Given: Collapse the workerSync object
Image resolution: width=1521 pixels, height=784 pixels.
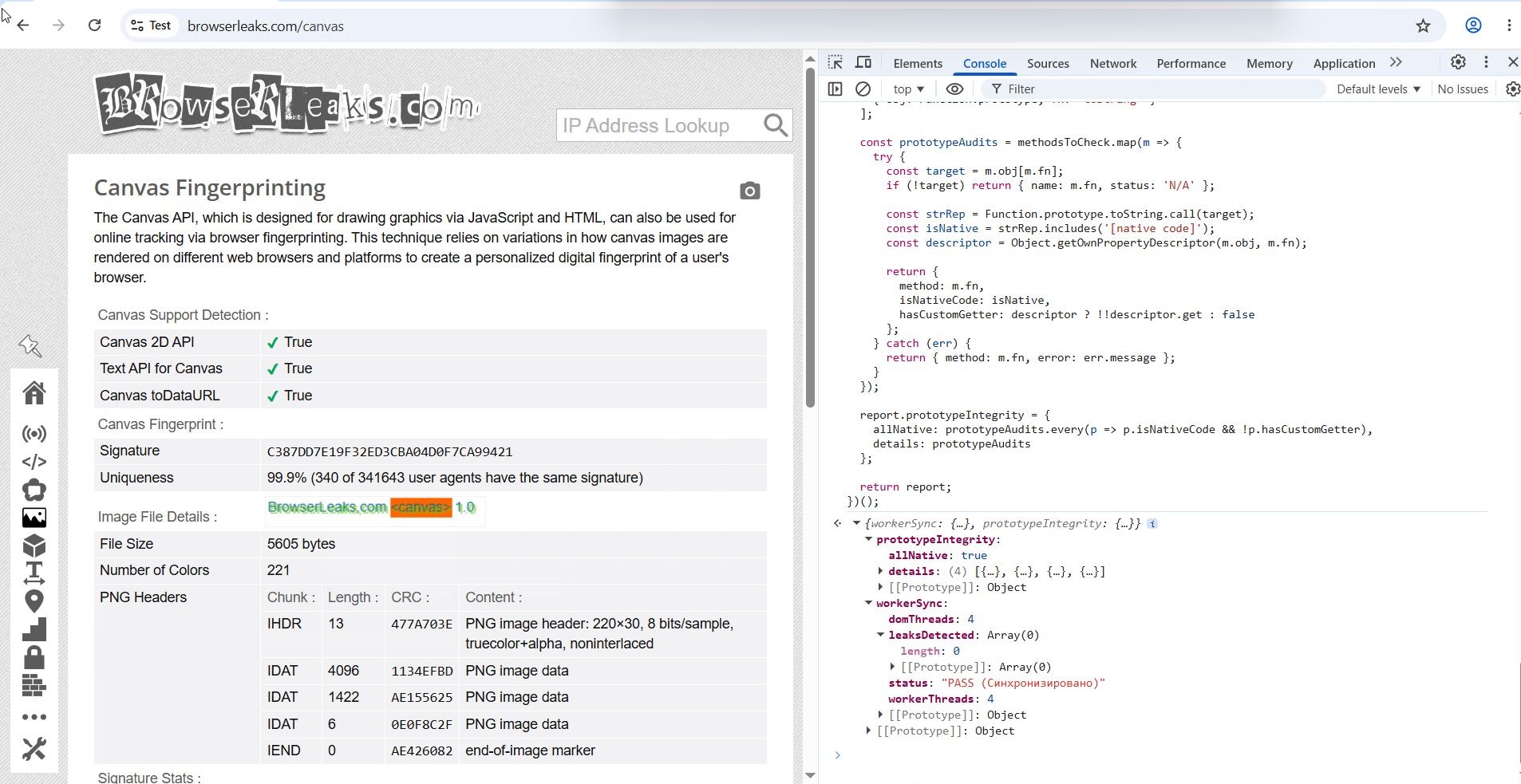Looking at the screenshot, I should (x=869, y=603).
